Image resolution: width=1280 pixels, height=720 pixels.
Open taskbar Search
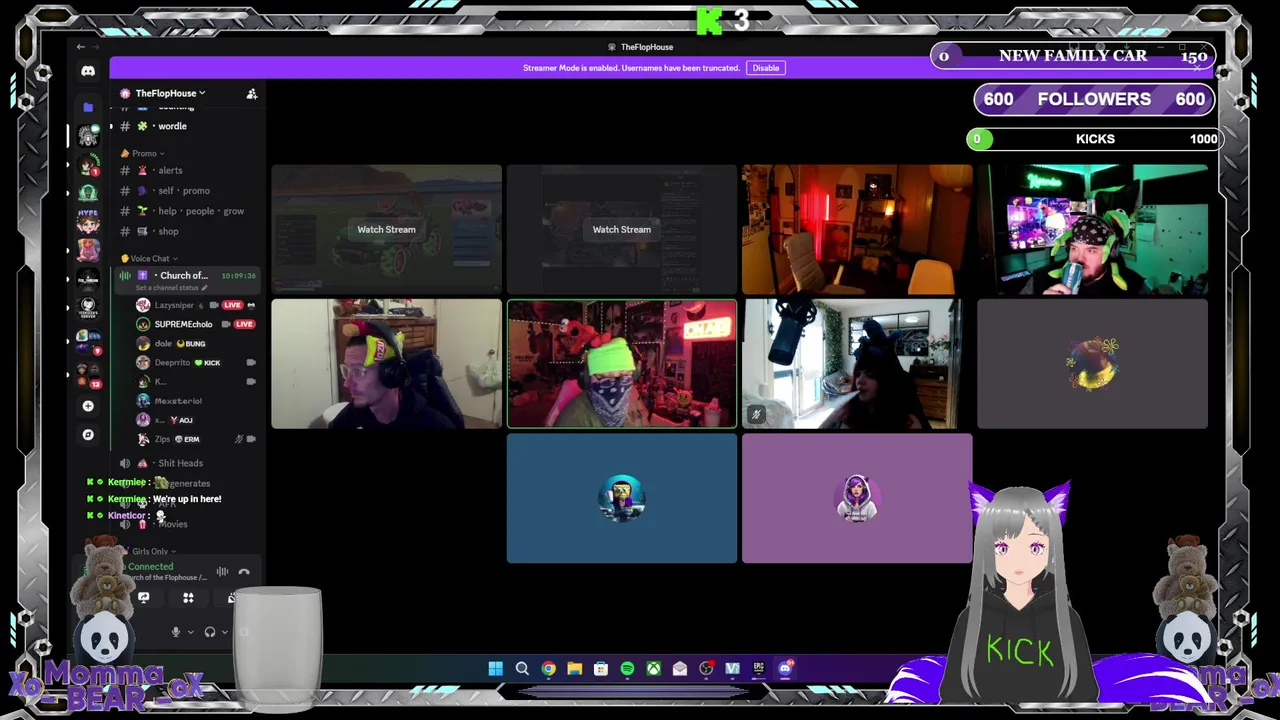click(522, 669)
